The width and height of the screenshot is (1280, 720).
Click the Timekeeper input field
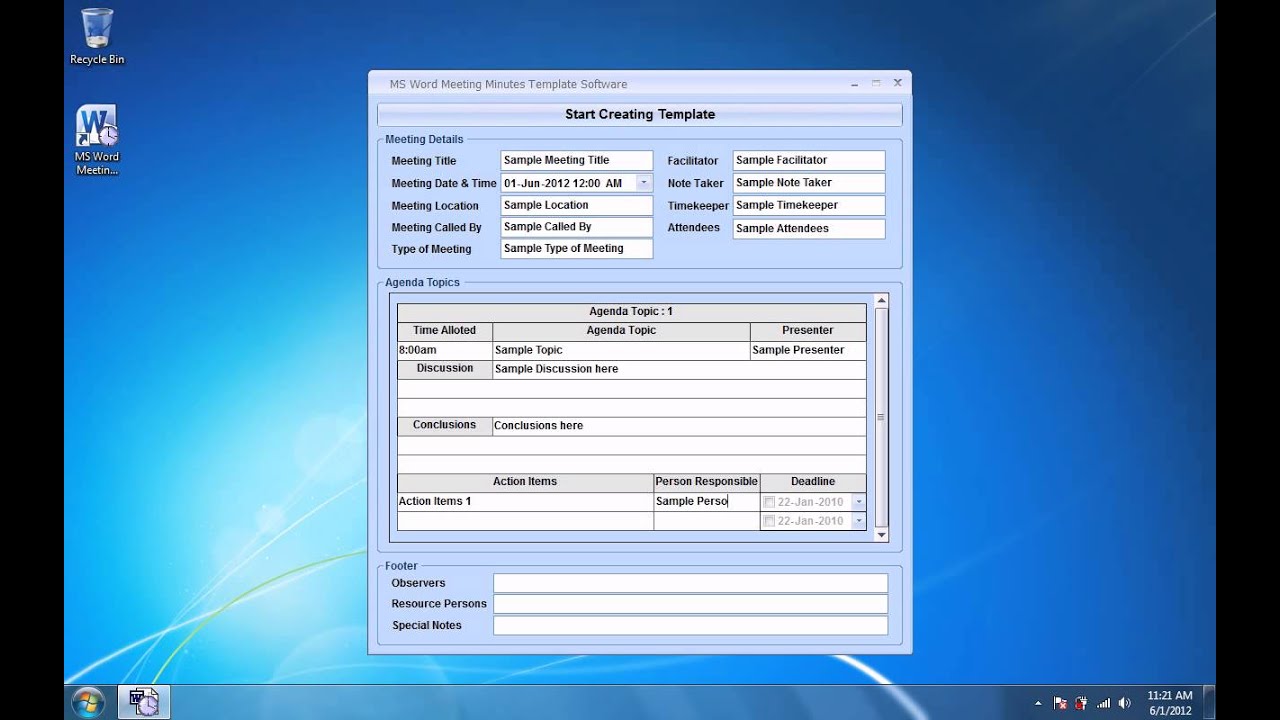click(x=809, y=205)
